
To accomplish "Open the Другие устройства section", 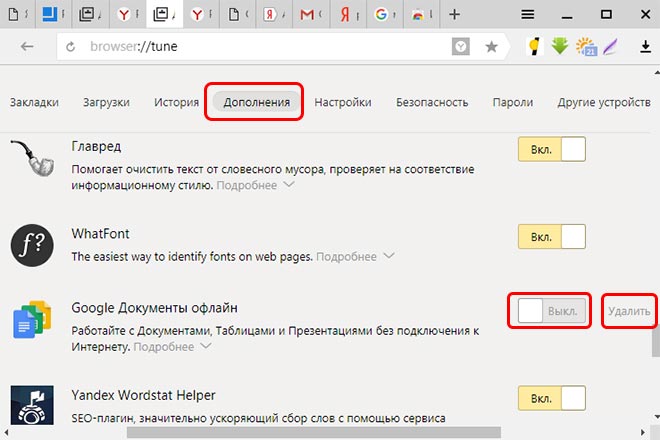I will click(604, 102).
